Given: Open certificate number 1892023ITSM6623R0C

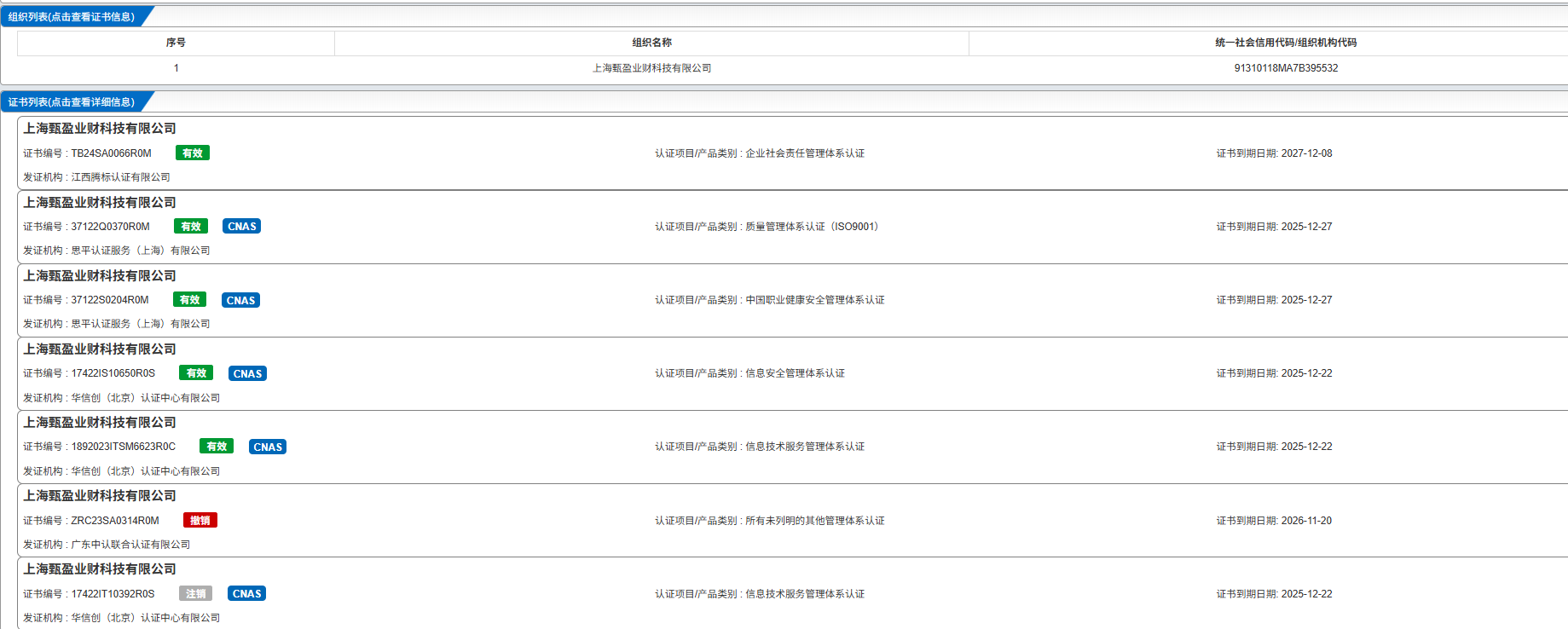Looking at the screenshot, I should pos(123,447).
